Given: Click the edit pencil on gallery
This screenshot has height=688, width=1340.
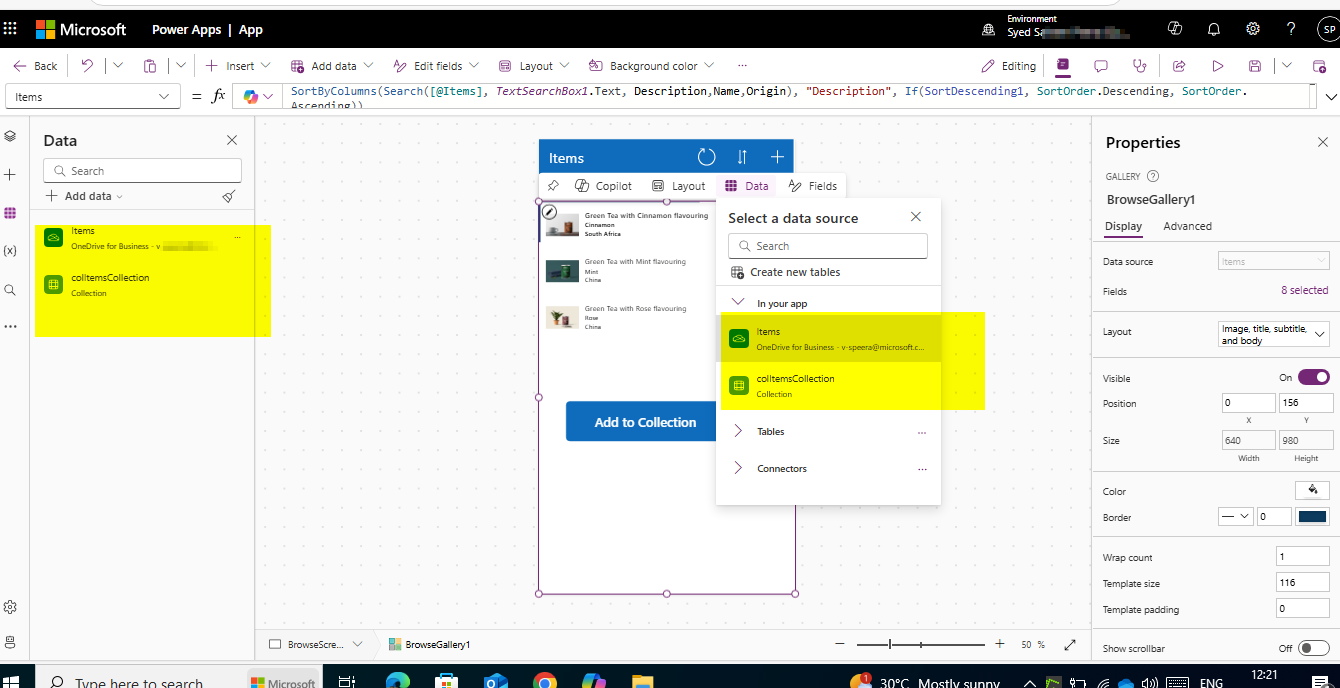Looking at the screenshot, I should (x=549, y=212).
